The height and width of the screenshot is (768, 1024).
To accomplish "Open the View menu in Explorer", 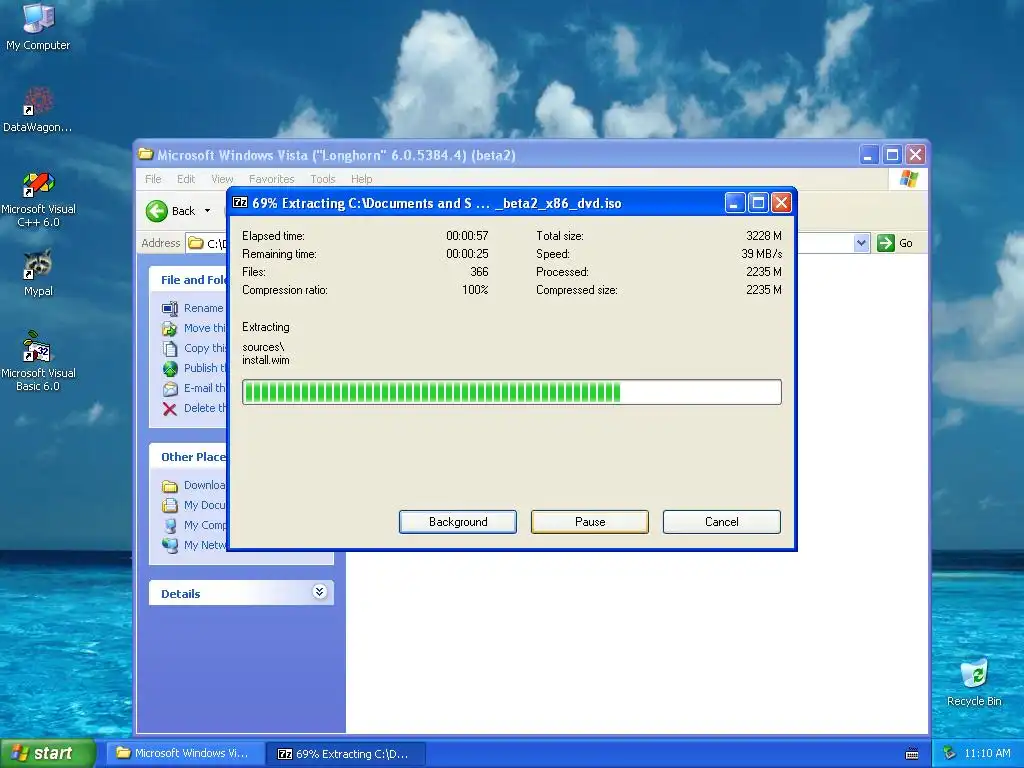I will [x=222, y=179].
